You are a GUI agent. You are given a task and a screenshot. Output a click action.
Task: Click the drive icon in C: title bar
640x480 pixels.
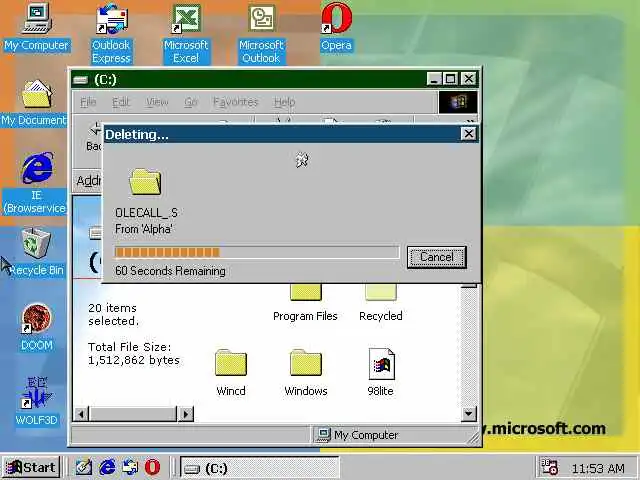[81, 80]
